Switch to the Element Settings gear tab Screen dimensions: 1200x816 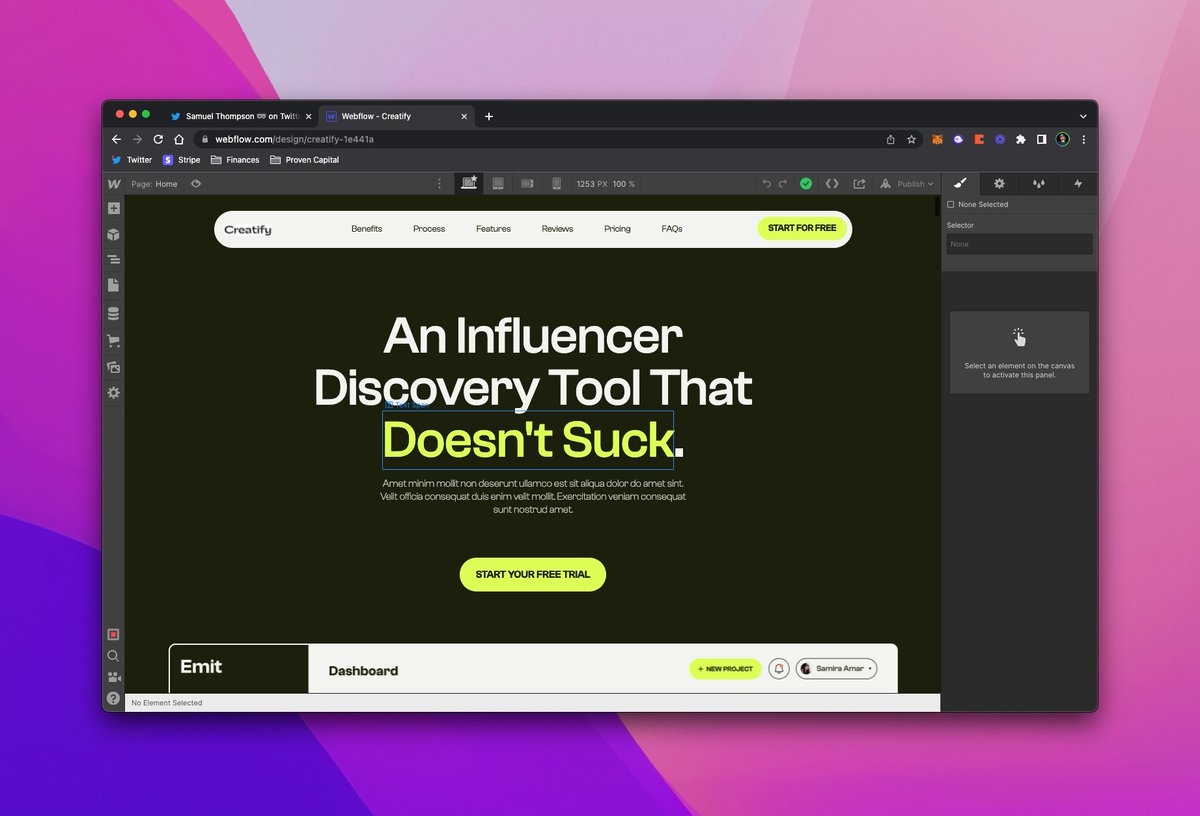coord(999,184)
